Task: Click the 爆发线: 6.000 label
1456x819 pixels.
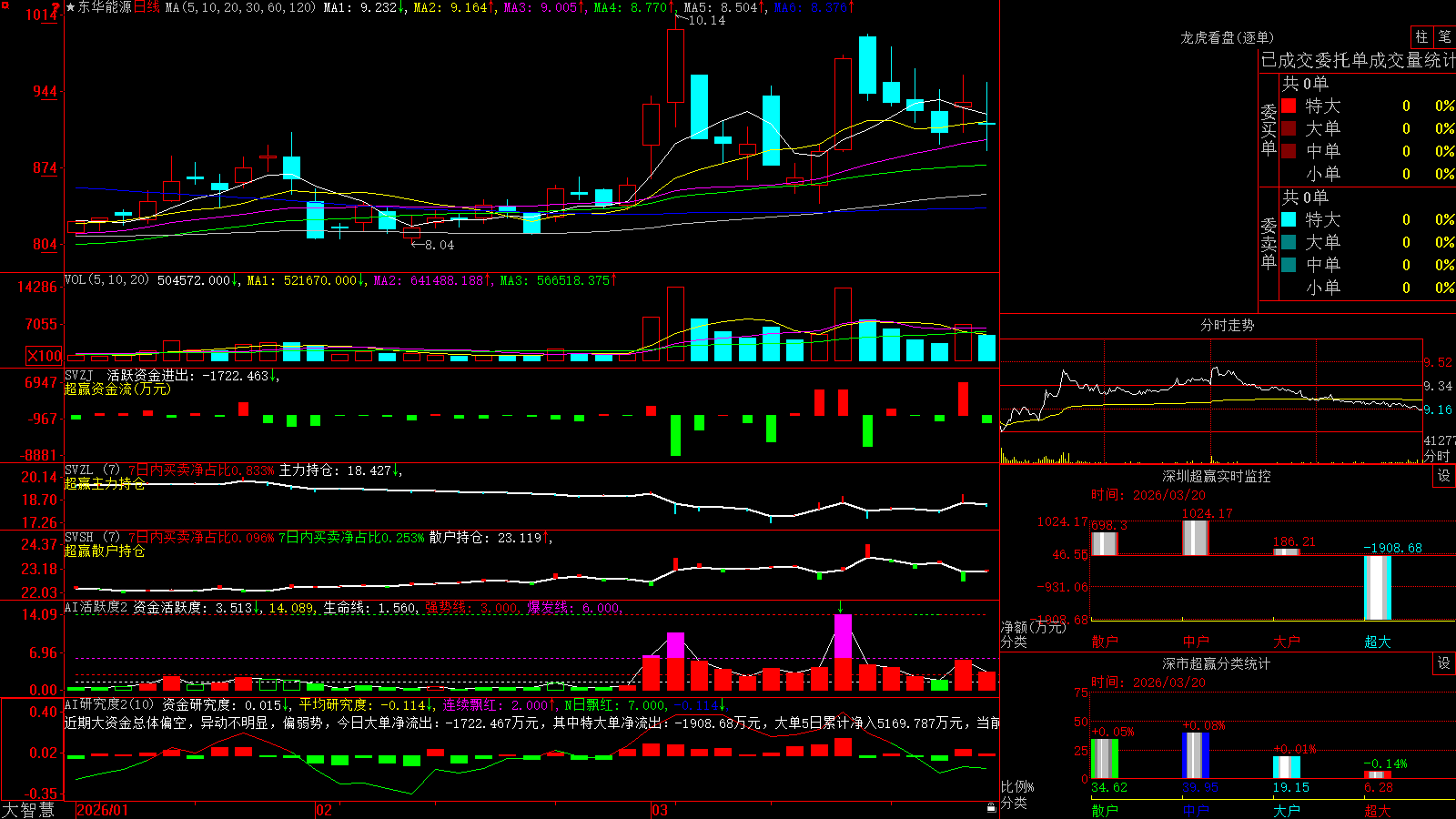Action: 573,608
